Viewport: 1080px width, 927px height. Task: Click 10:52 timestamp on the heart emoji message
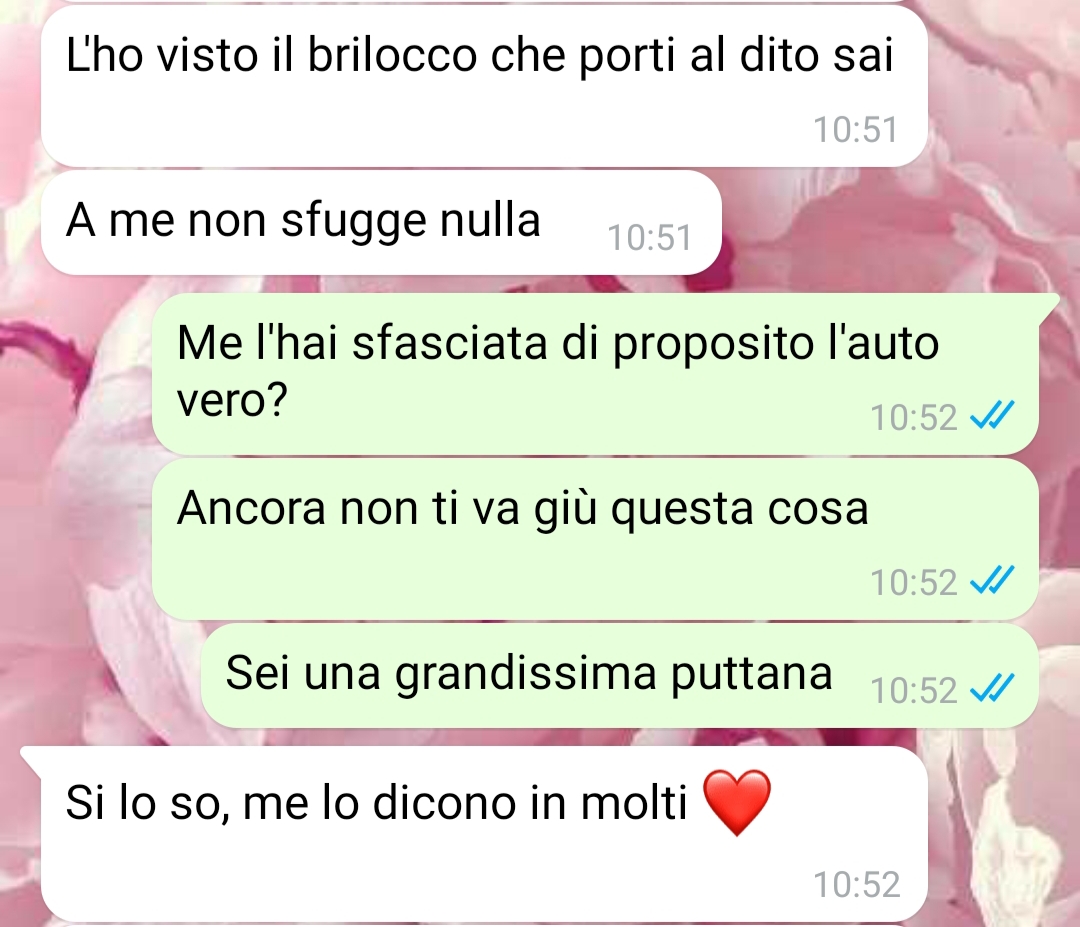pyautogui.click(x=857, y=884)
